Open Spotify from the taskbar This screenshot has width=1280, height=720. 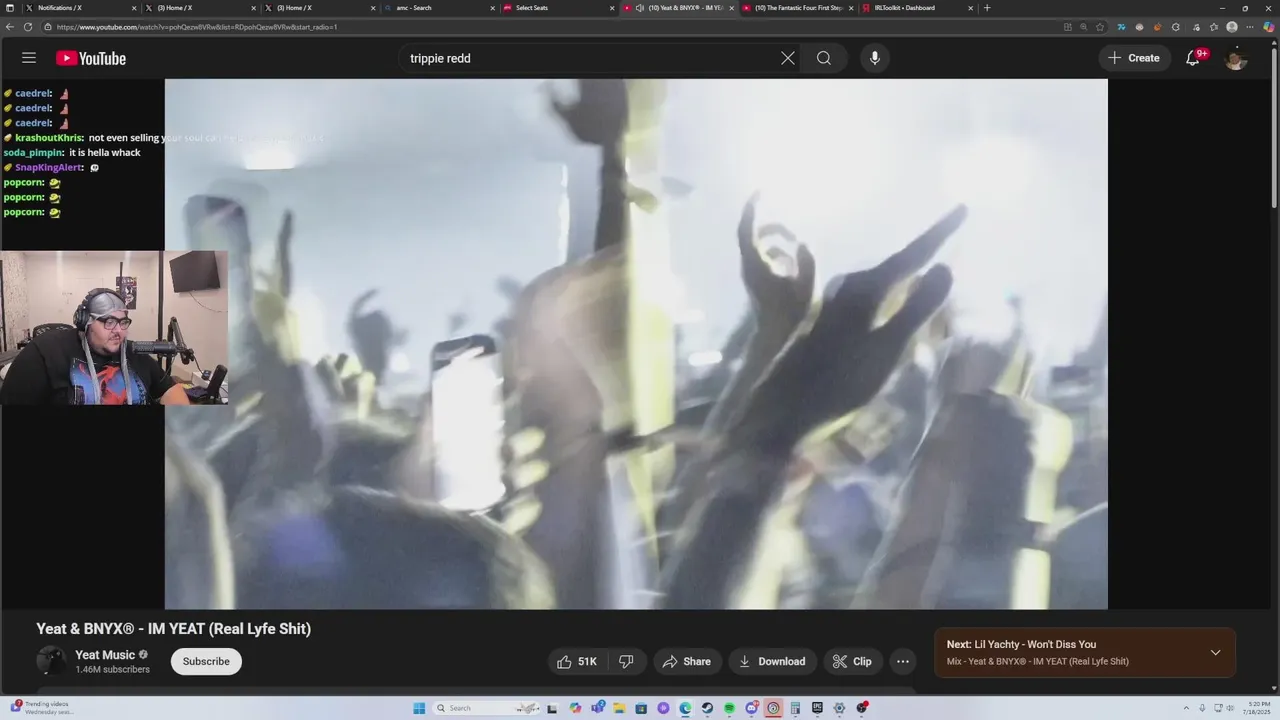729,708
